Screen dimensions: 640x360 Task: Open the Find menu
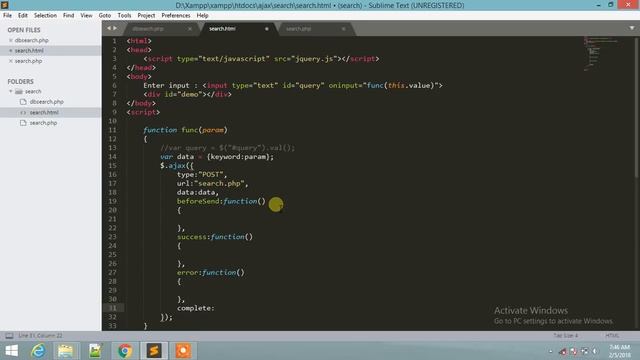(68, 16)
